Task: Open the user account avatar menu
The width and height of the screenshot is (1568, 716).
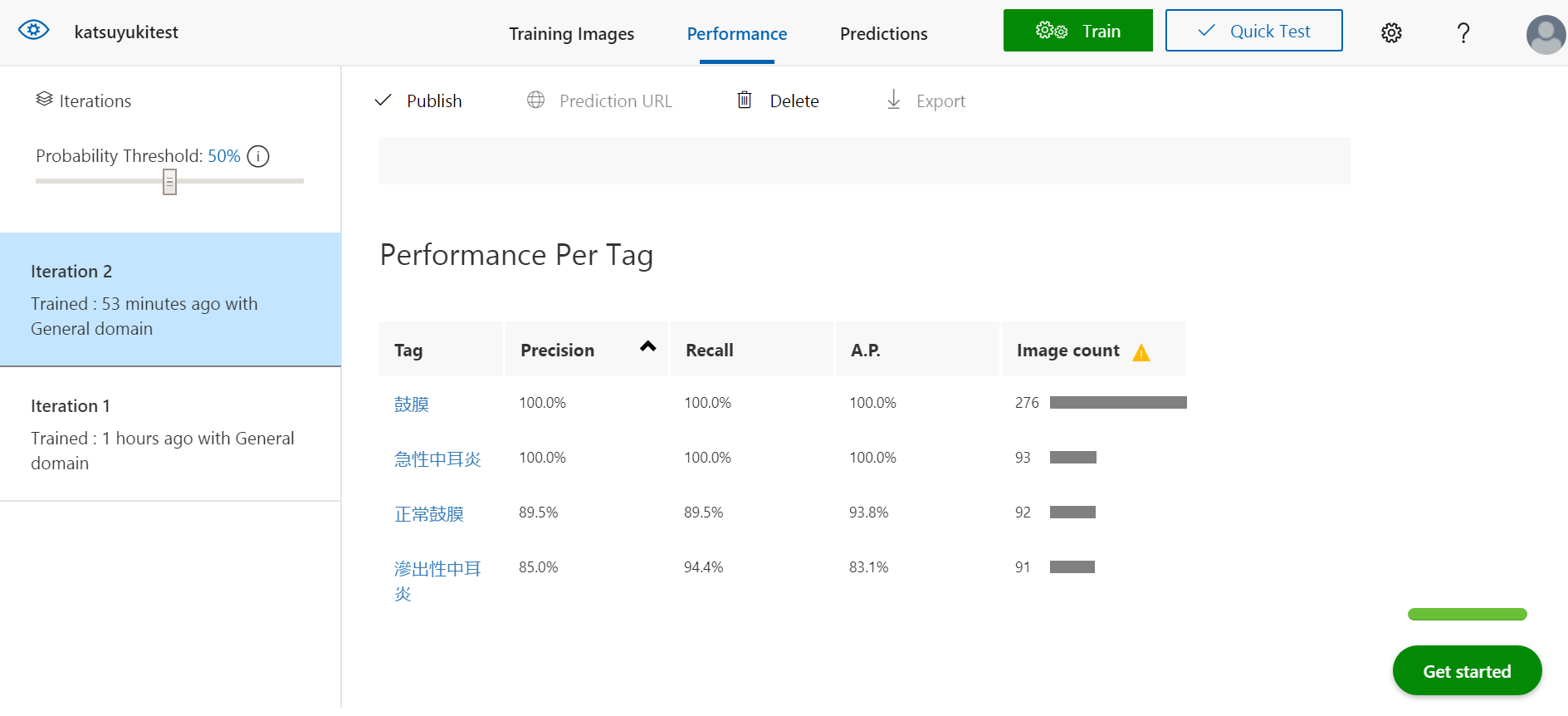Action: tap(1545, 34)
